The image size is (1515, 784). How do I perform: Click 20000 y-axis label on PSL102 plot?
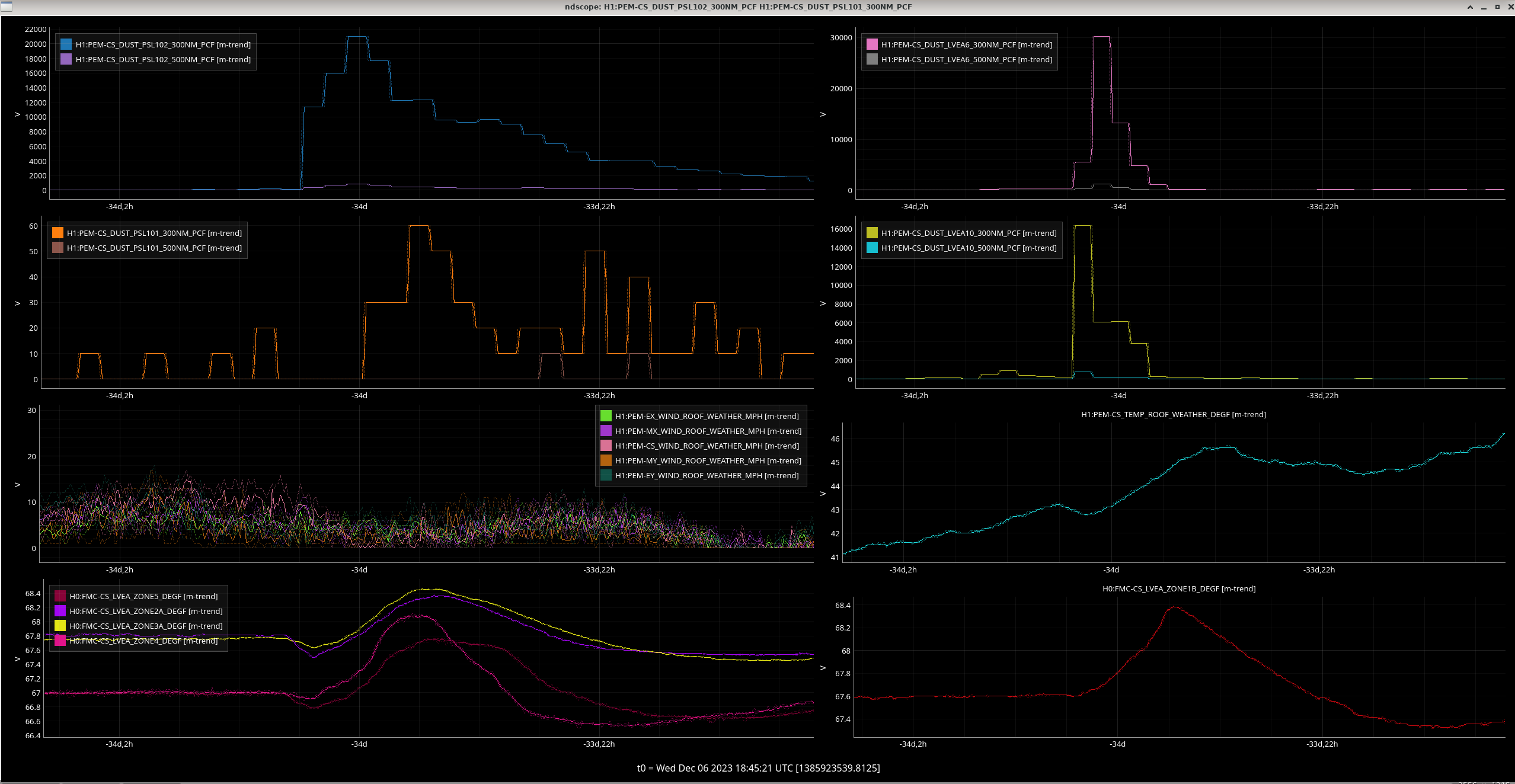point(36,44)
